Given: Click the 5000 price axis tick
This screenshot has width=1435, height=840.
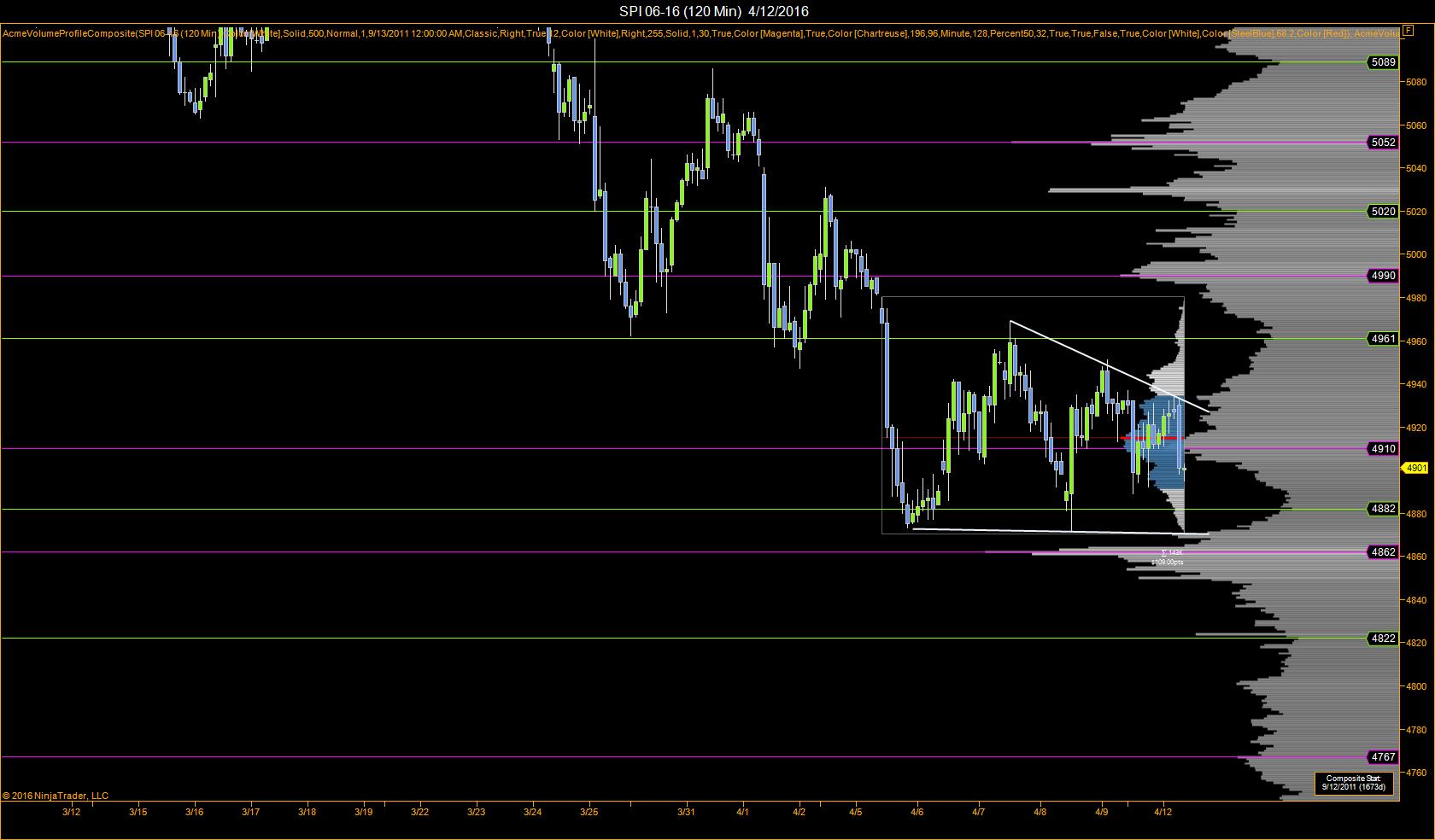Looking at the screenshot, I should pyautogui.click(x=1416, y=254).
